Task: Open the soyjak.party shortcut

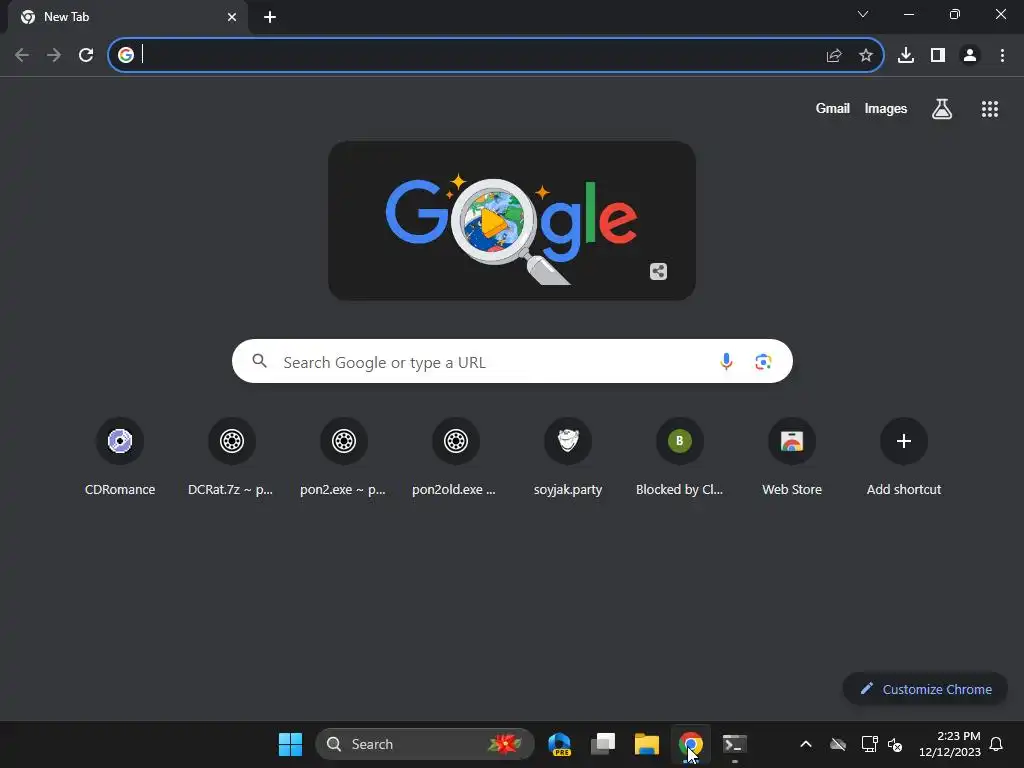Action: (x=568, y=456)
